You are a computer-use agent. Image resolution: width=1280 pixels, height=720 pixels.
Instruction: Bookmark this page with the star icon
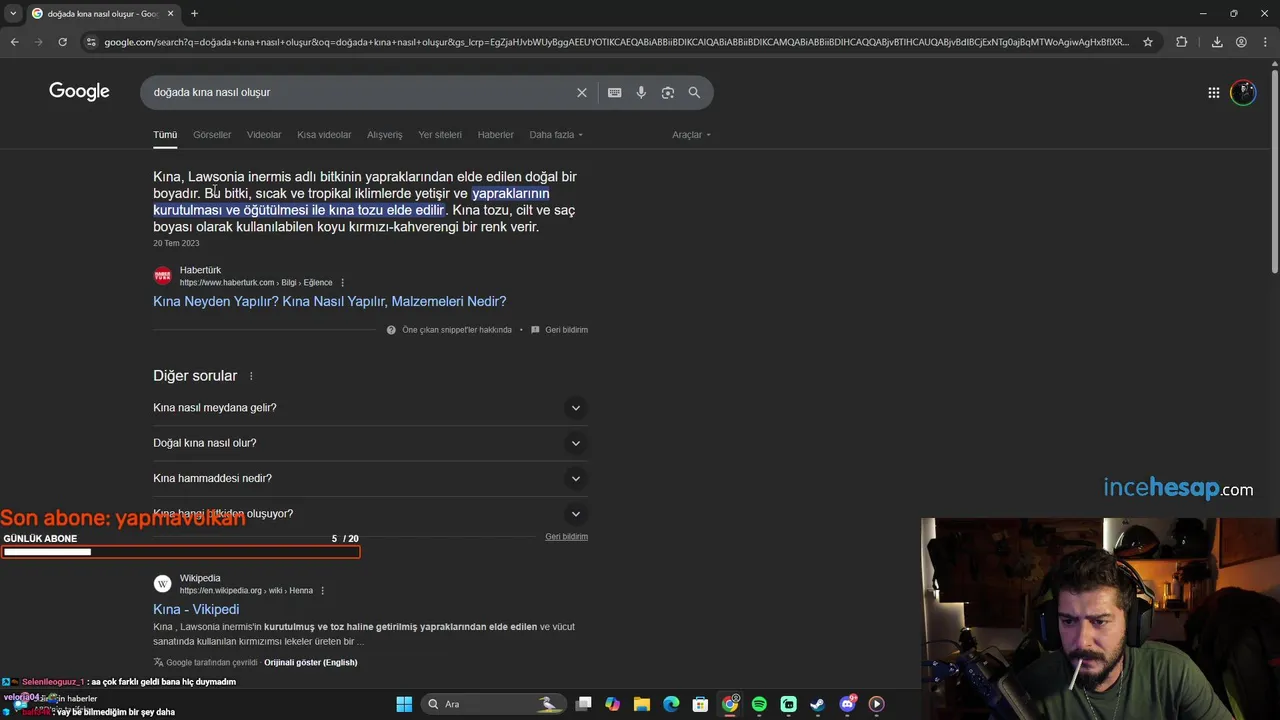1148,42
